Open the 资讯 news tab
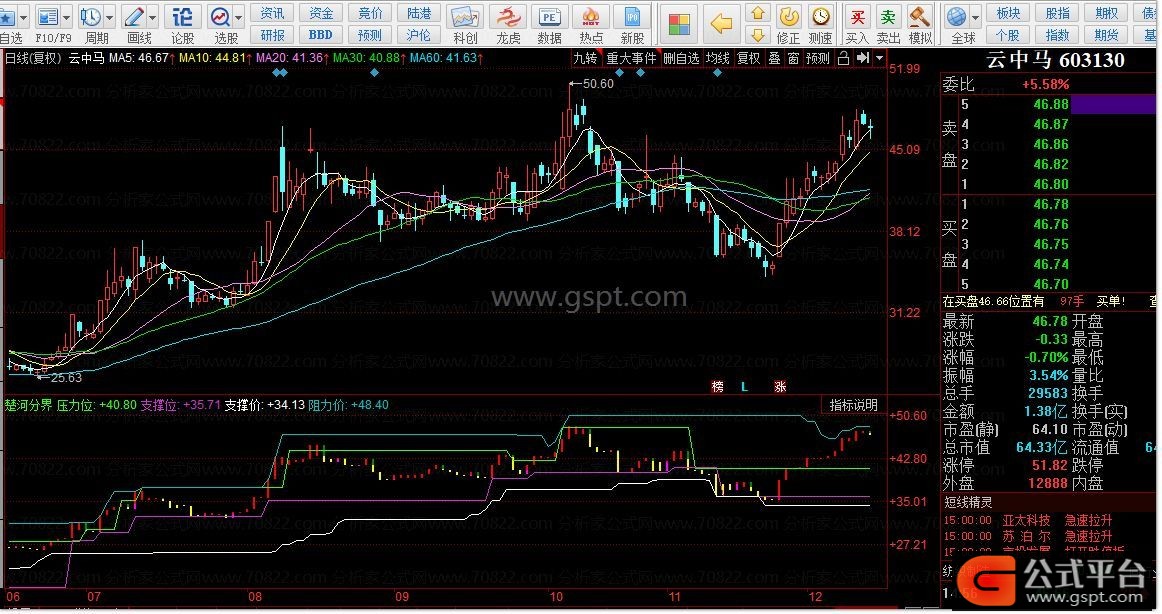1162x614 pixels. click(272, 13)
